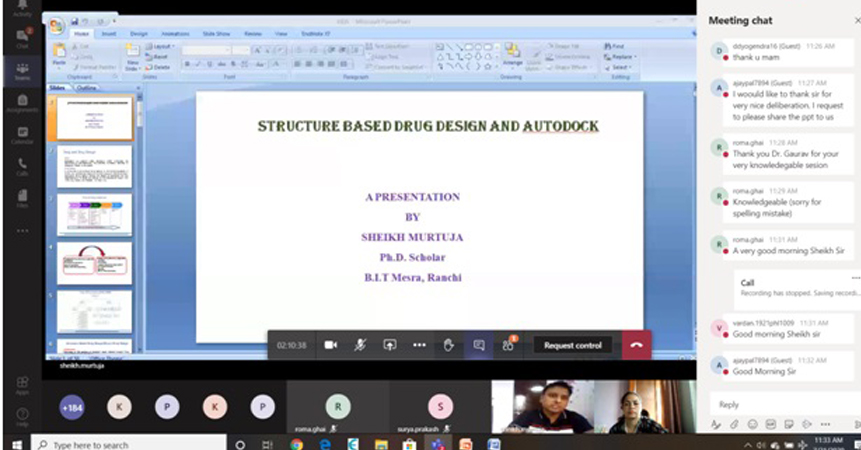861x450 pixels.
Task: Open Files in the Teams sidebar
Action: (x=22, y=199)
